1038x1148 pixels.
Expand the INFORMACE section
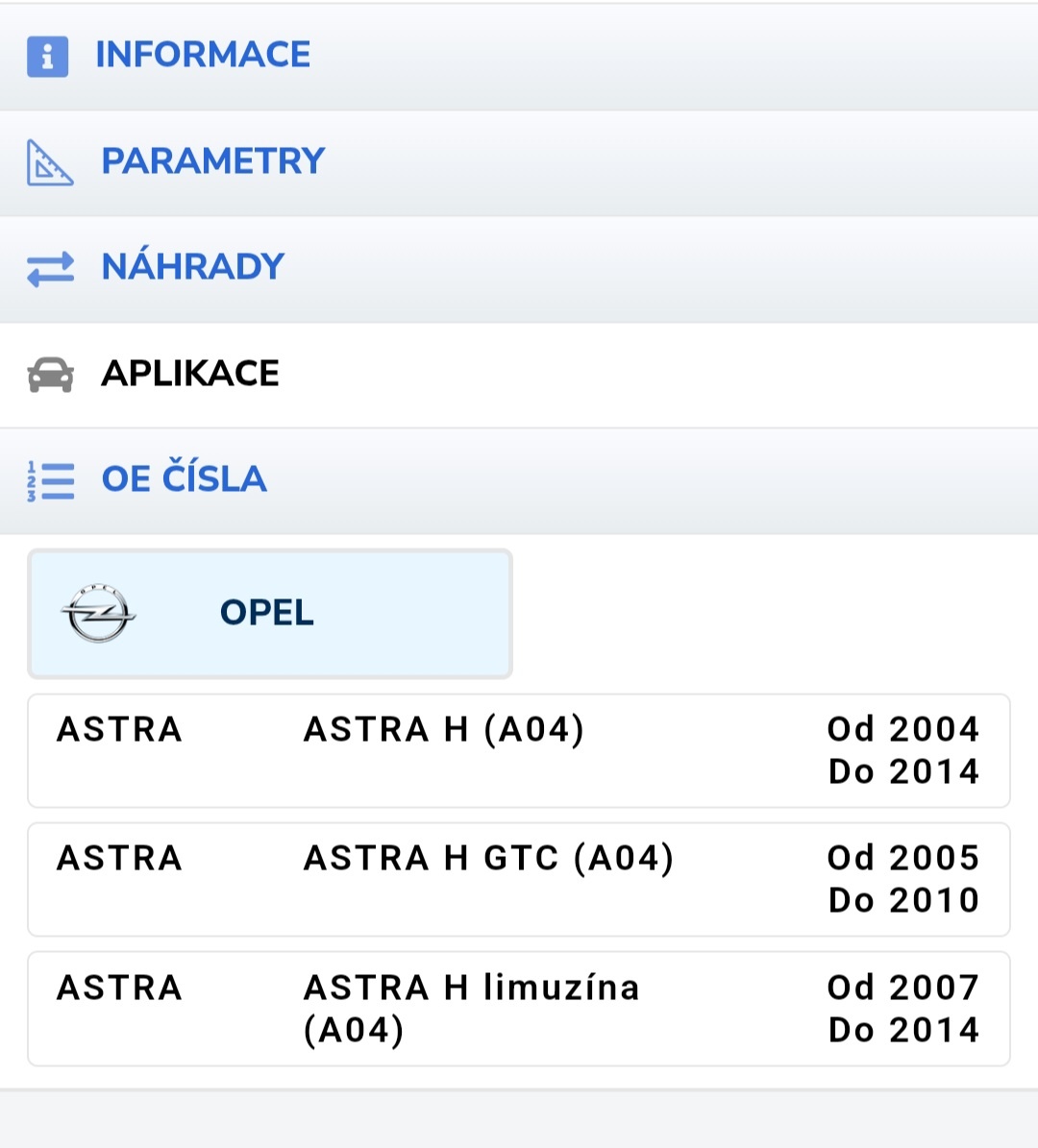pos(203,56)
